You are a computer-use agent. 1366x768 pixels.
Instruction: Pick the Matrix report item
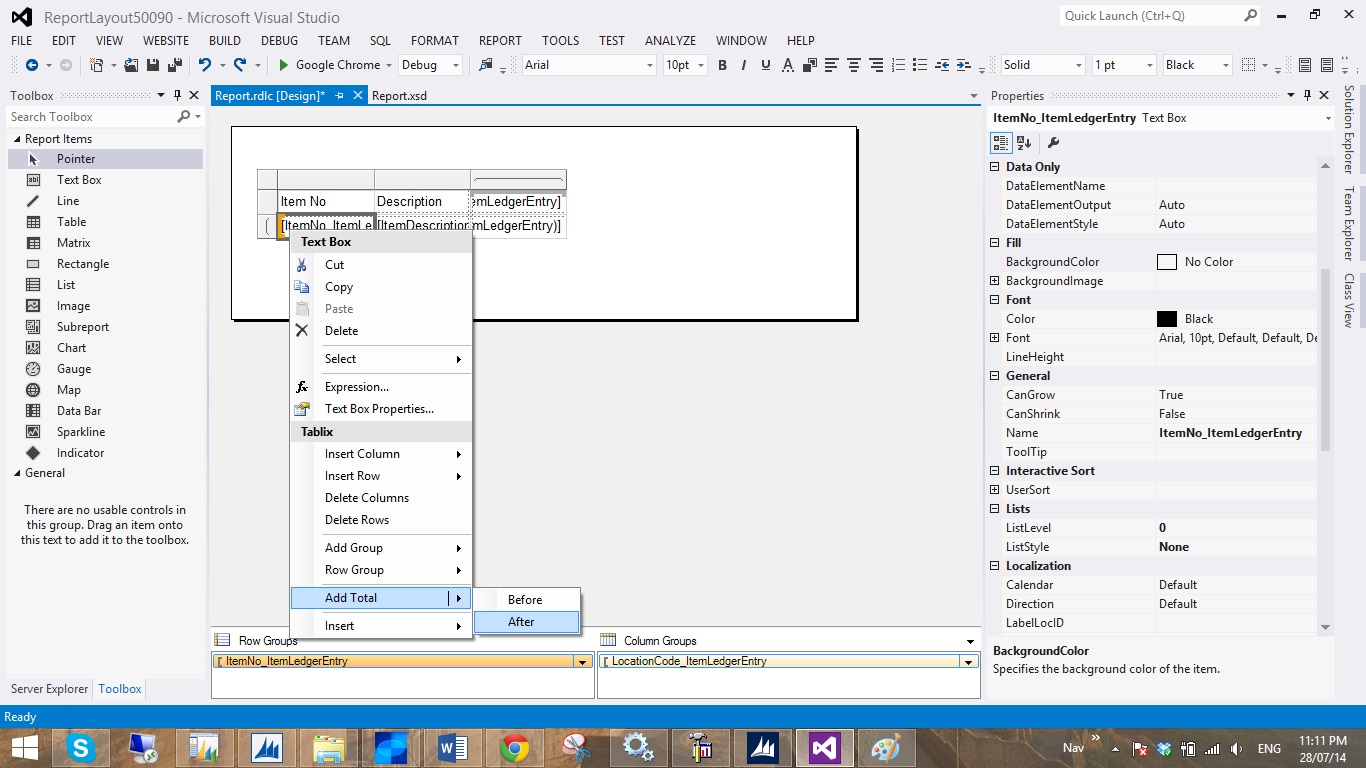tap(73, 243)
